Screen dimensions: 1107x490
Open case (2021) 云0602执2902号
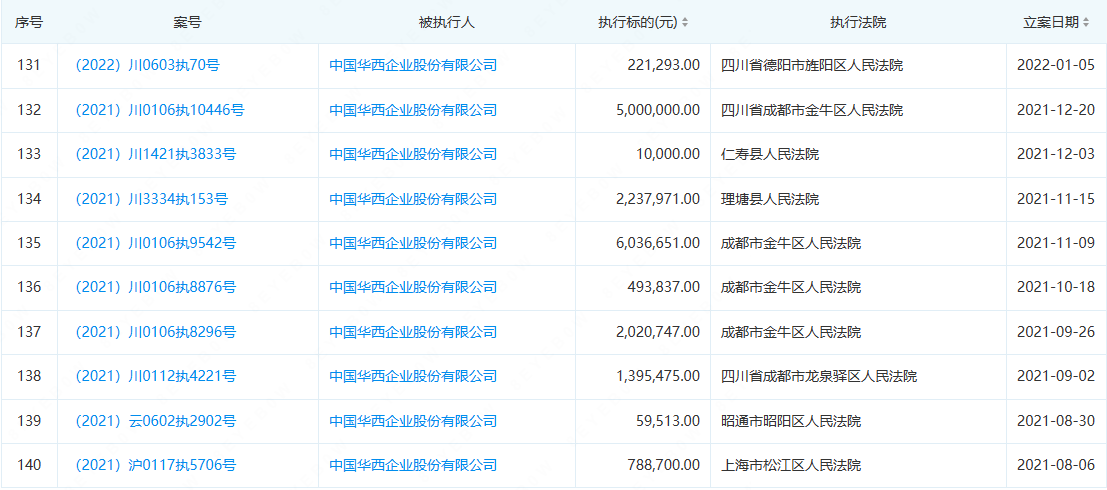click(155, 421)
